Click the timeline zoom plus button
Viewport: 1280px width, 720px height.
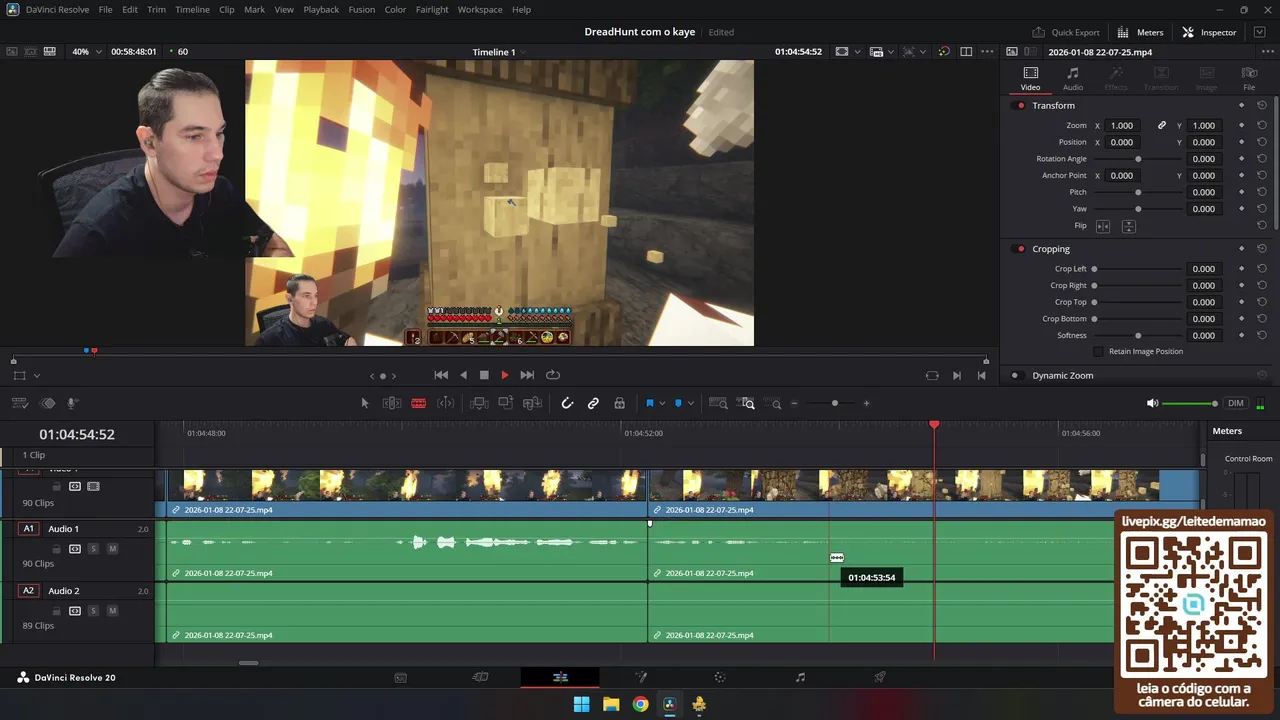(866, 403)
